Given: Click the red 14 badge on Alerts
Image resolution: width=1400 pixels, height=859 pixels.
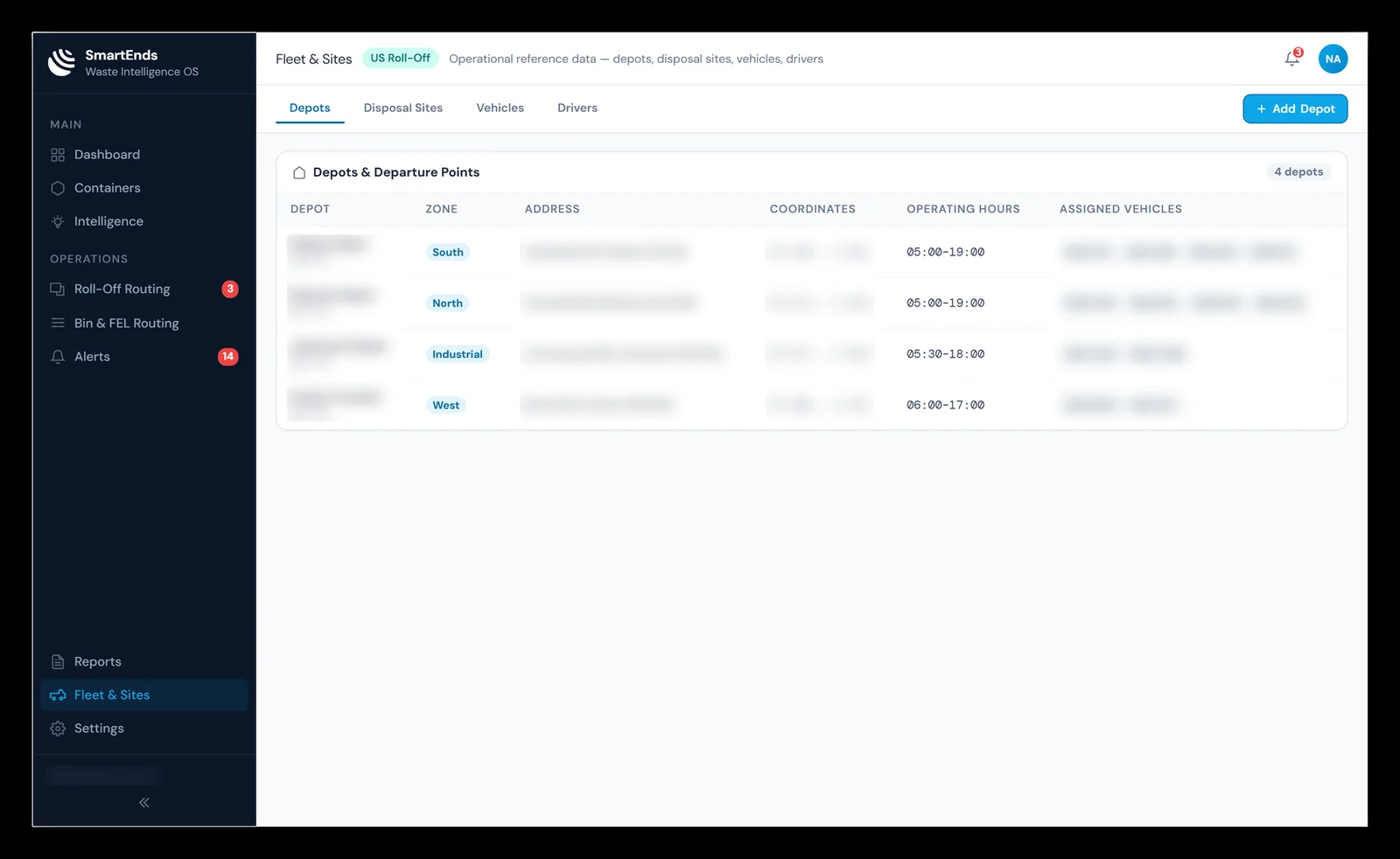Looking at the screenshot, I should coord(227,356).
